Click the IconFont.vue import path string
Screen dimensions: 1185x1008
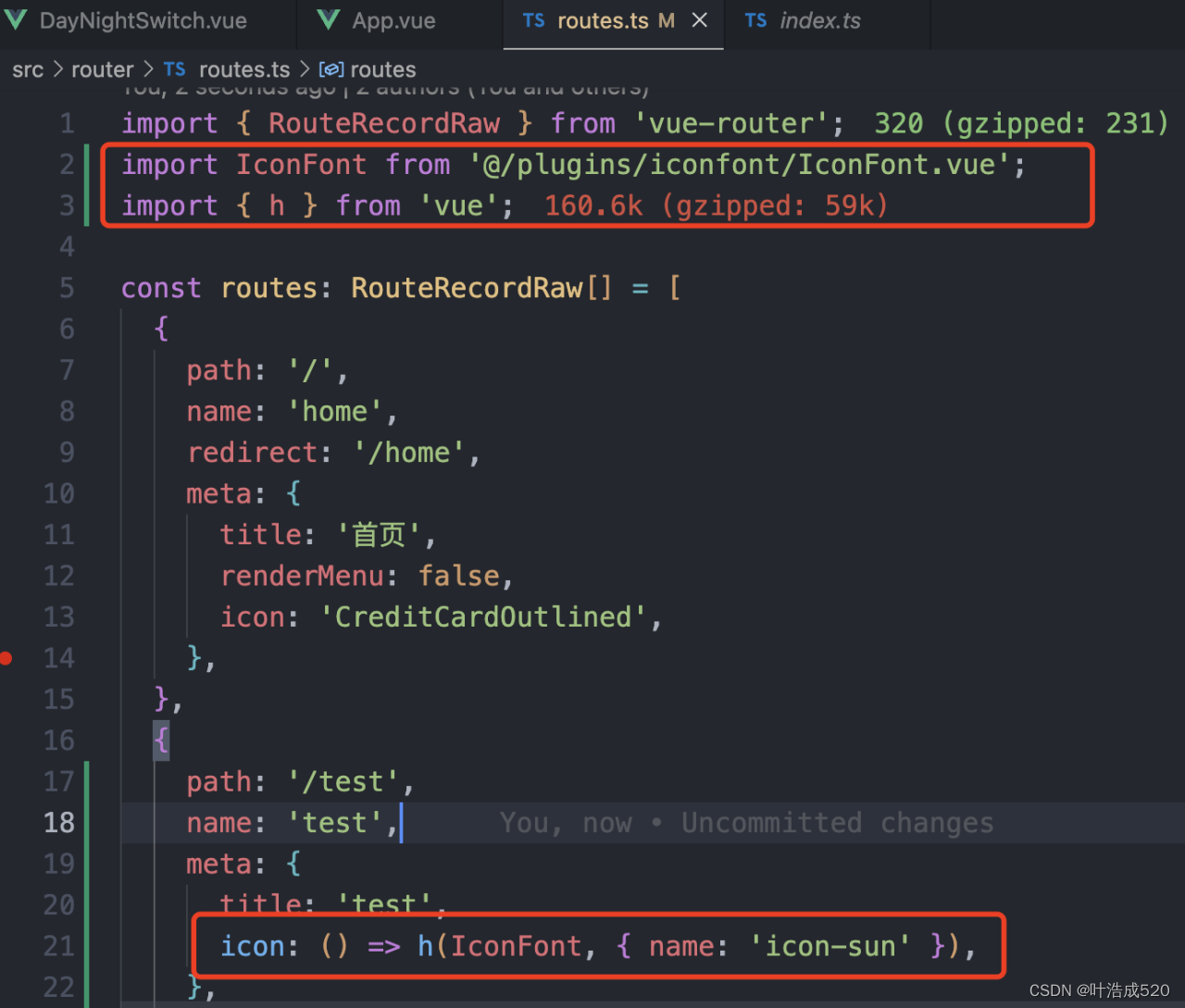[741, 165]
